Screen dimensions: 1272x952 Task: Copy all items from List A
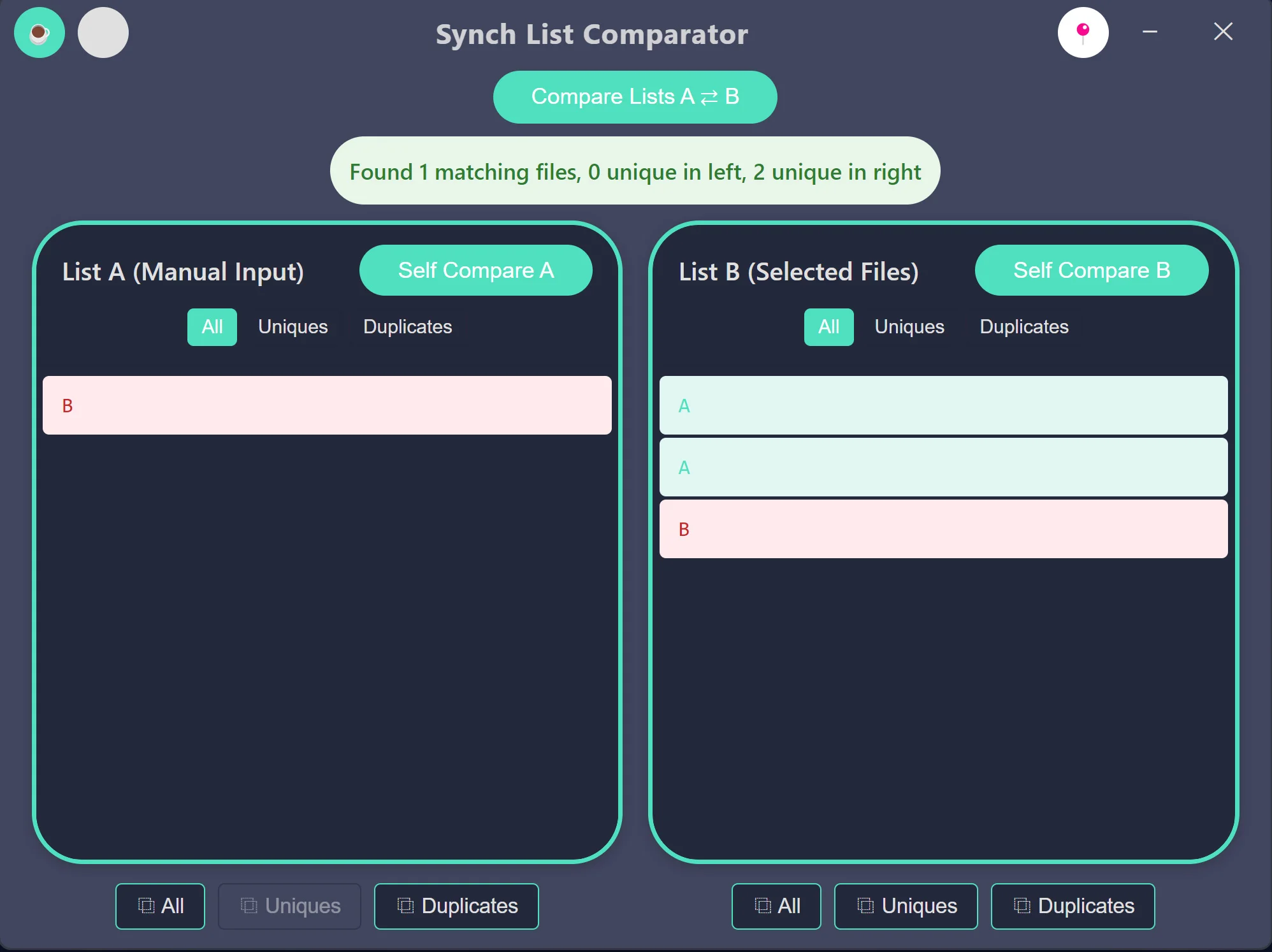point(160,905)
